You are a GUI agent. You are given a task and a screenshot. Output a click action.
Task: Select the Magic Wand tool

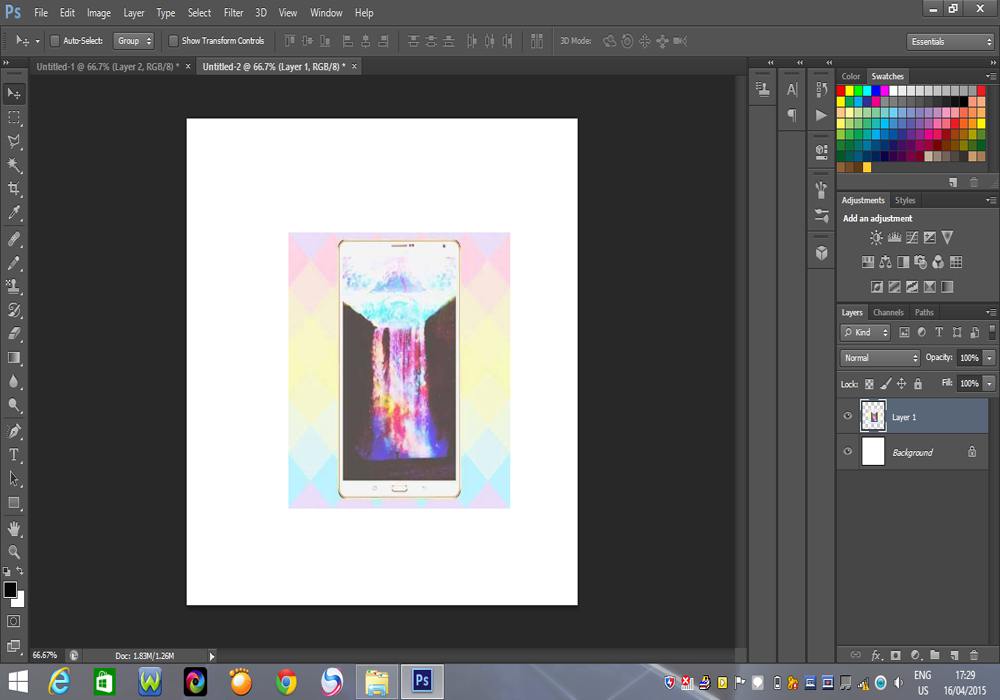tap(14, 165)
